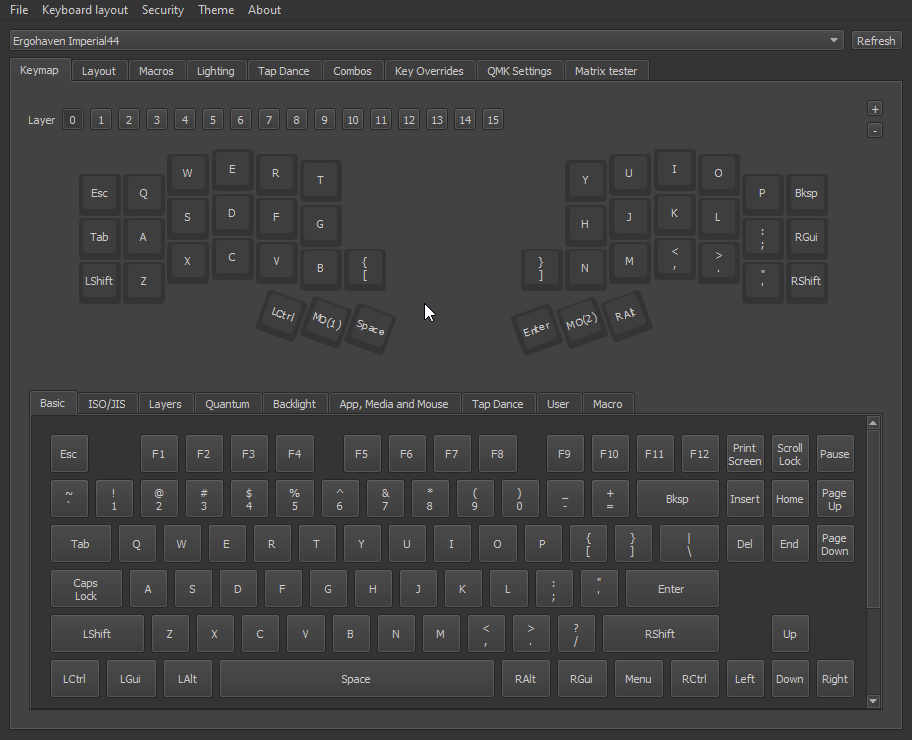The height and width of the screenshot is (740, 912).
Task: Assign the F1 keycode
Action: pyautogui.click(x=158, y=454)
